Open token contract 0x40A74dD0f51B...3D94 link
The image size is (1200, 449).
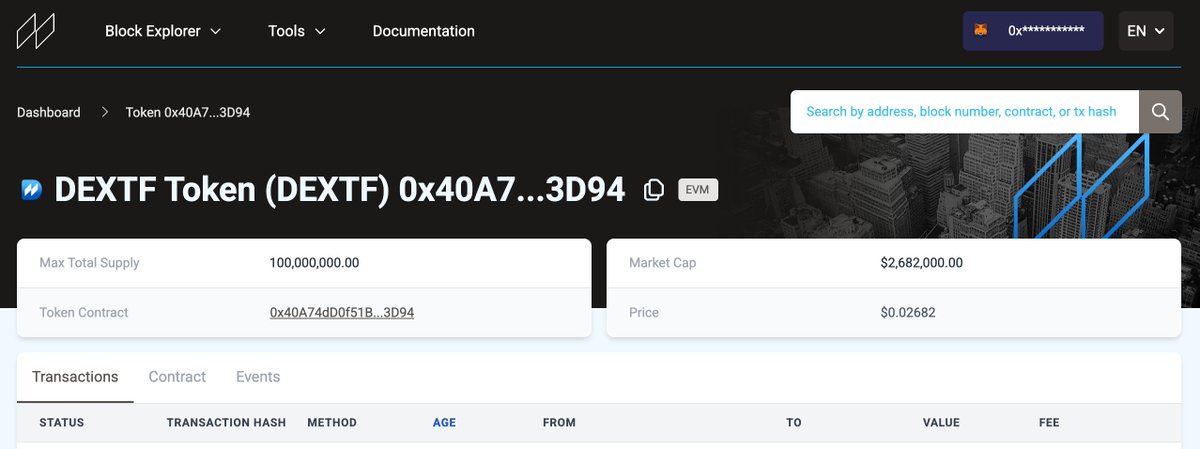(342, 312)
